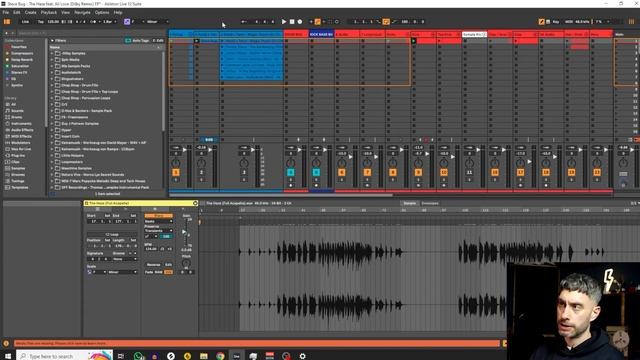
Task: Toggle track 7 activator button
Action: 367,173
